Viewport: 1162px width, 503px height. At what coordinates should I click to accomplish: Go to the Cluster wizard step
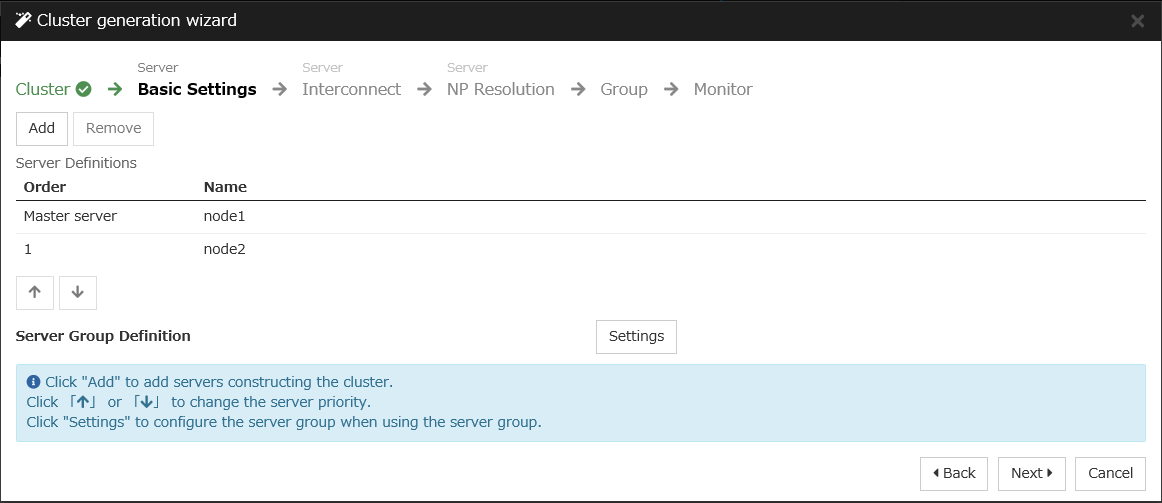[x=43, y=89]
